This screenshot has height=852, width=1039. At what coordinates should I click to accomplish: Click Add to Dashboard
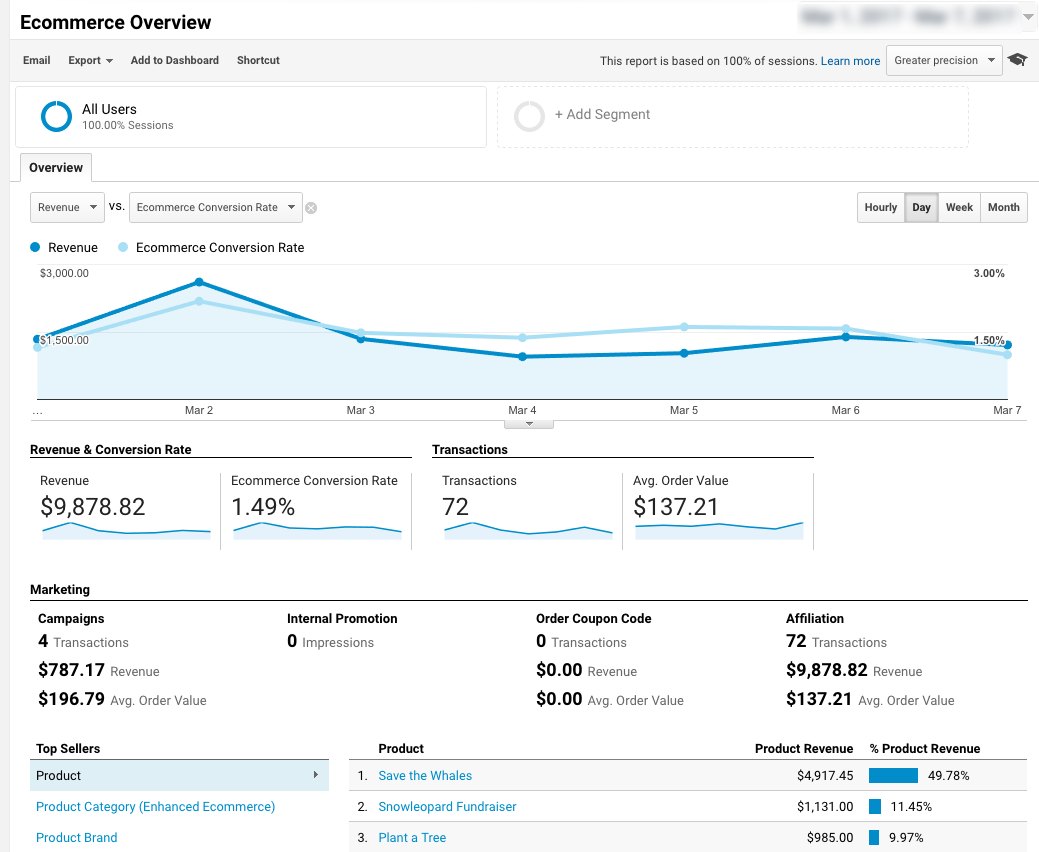pyautogui.click(x=174, y=60)
